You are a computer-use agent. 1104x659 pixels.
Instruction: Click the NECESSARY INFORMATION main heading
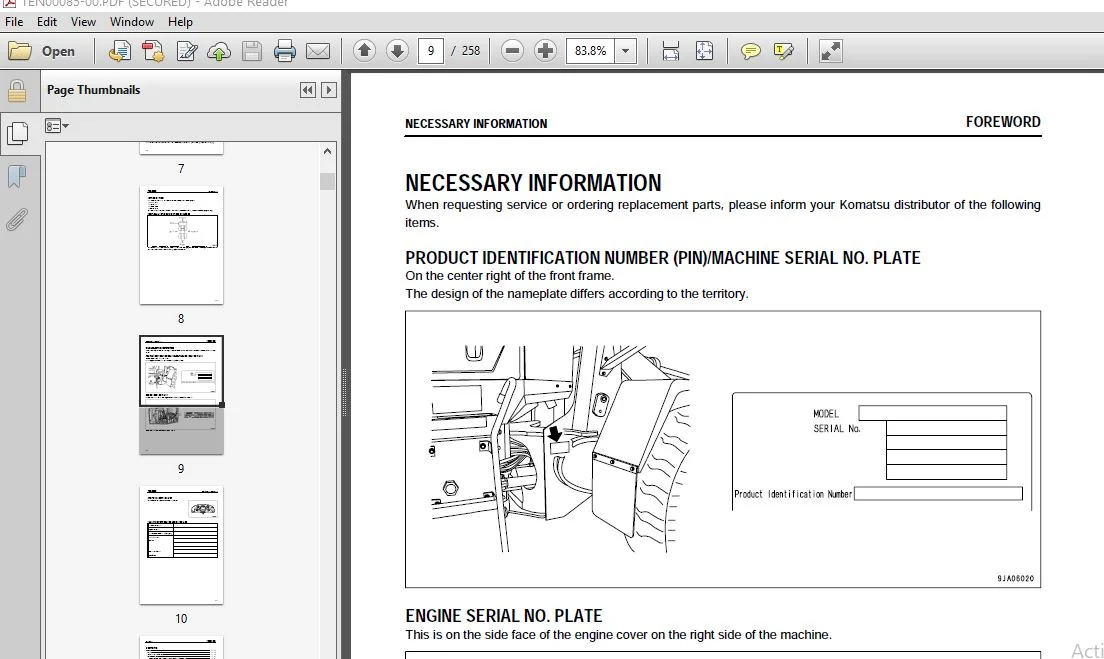[534, 183]
